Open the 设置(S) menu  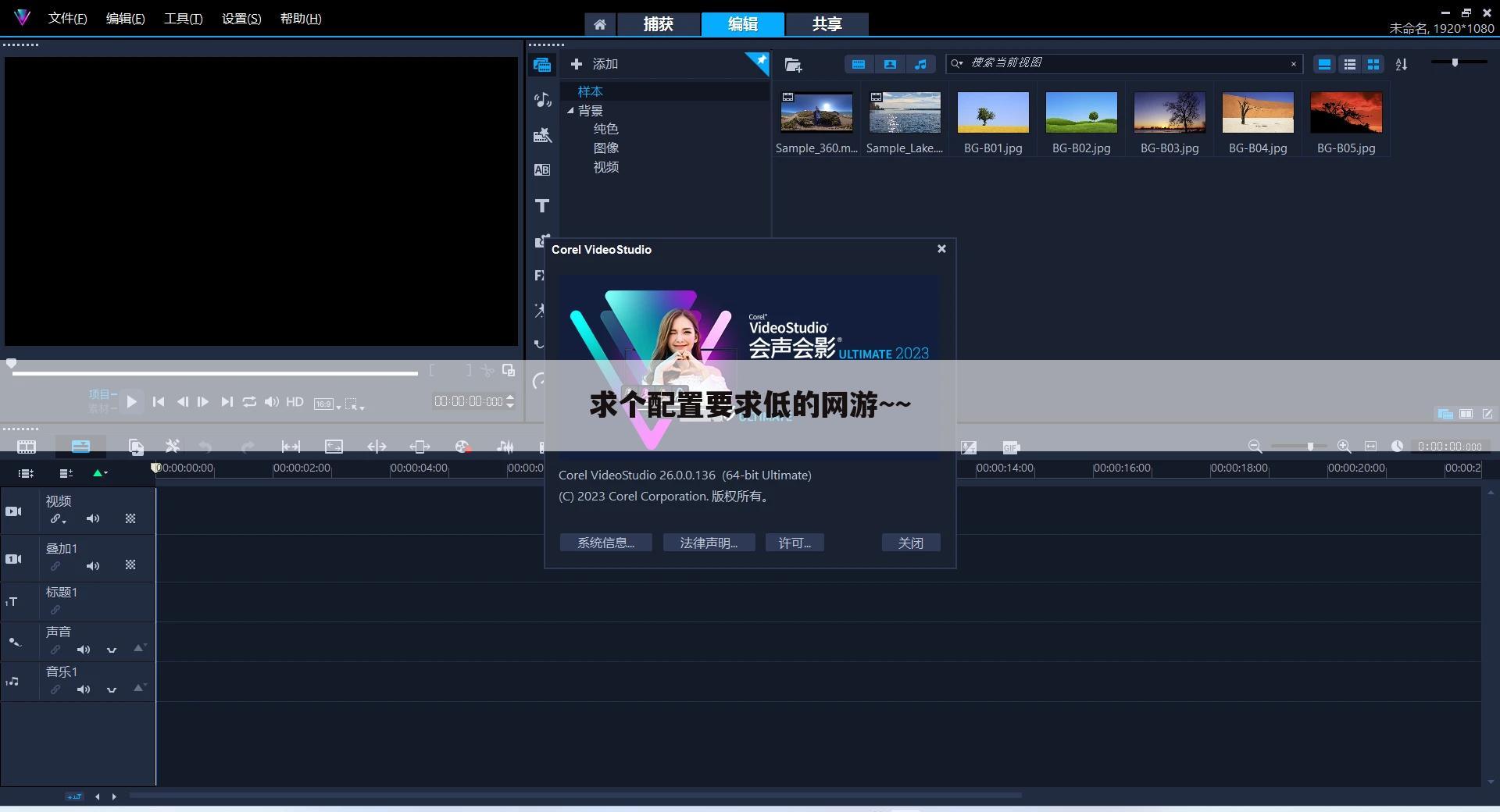click(241, 19)
